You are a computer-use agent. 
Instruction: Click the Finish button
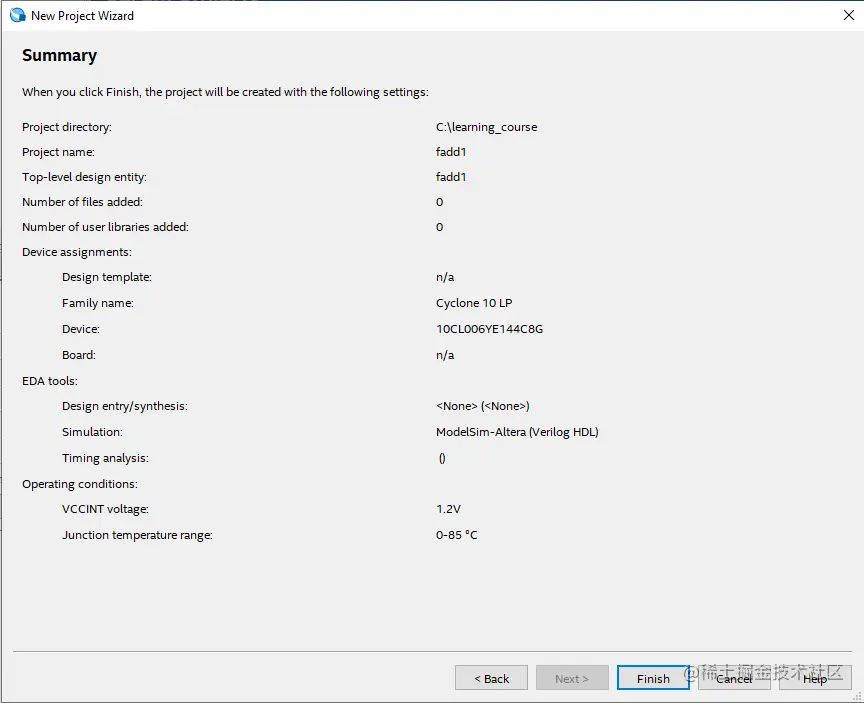[653, 678]
